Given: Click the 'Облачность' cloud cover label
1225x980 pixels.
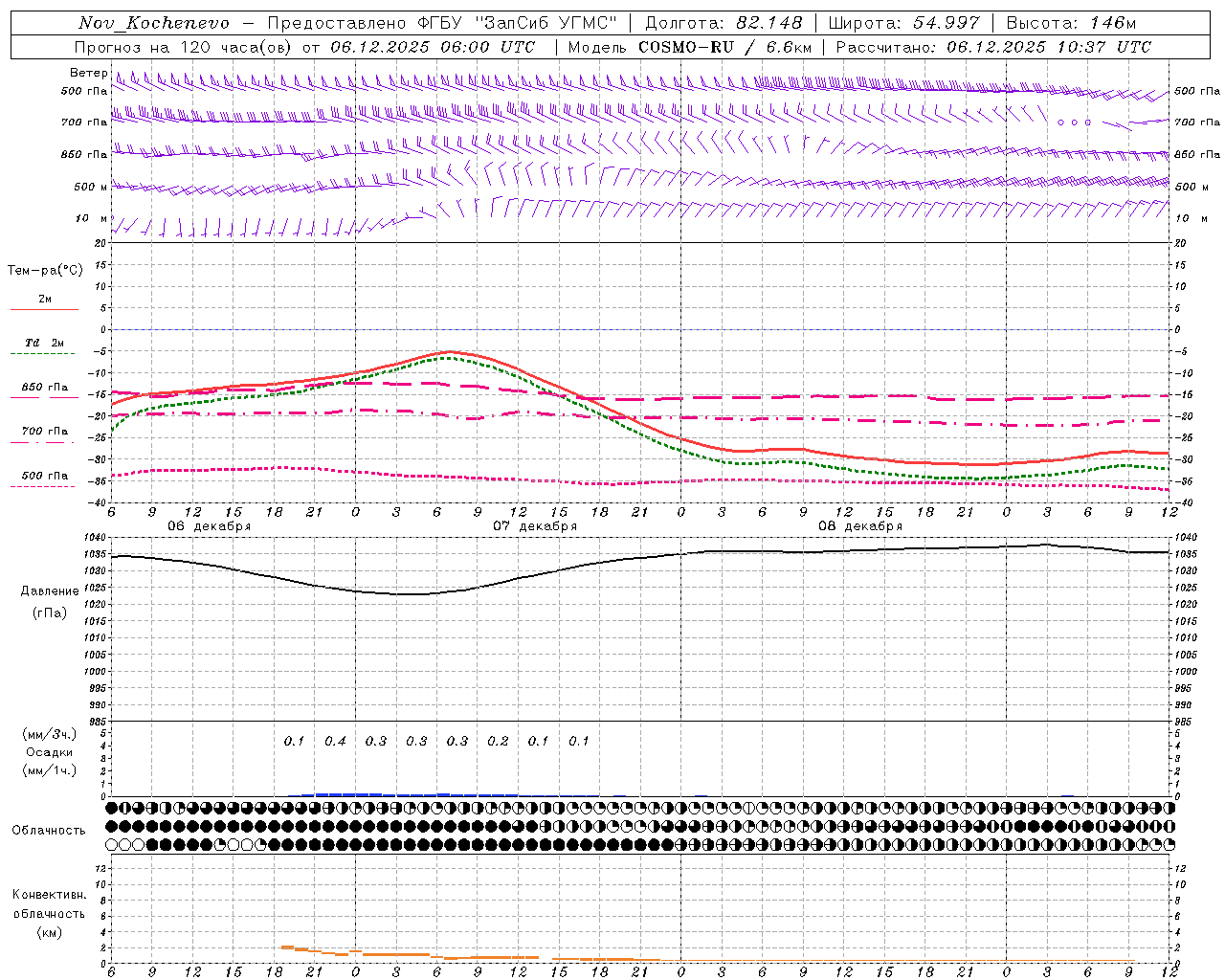Looking at the screenshot, I should 49,831.
